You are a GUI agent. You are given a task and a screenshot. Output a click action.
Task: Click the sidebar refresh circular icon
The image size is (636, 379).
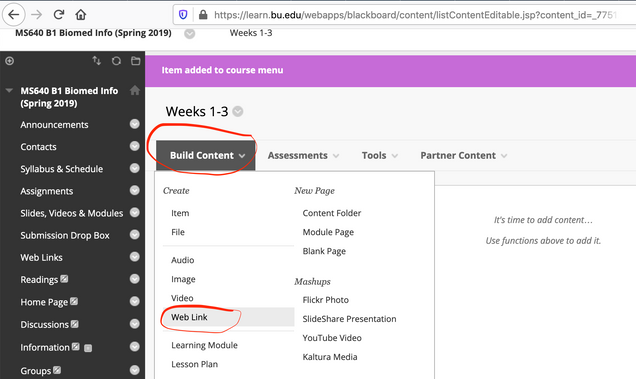[116, 61]
